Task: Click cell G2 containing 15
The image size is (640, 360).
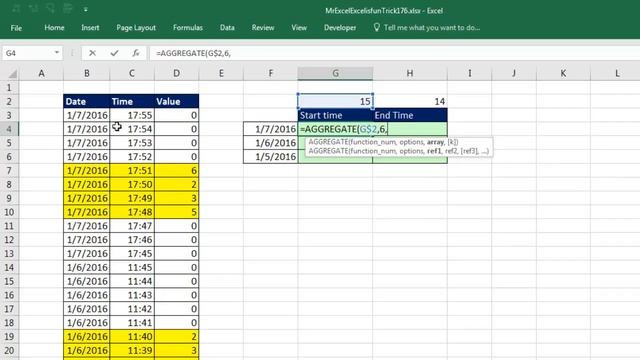Action: pos(335,101)
